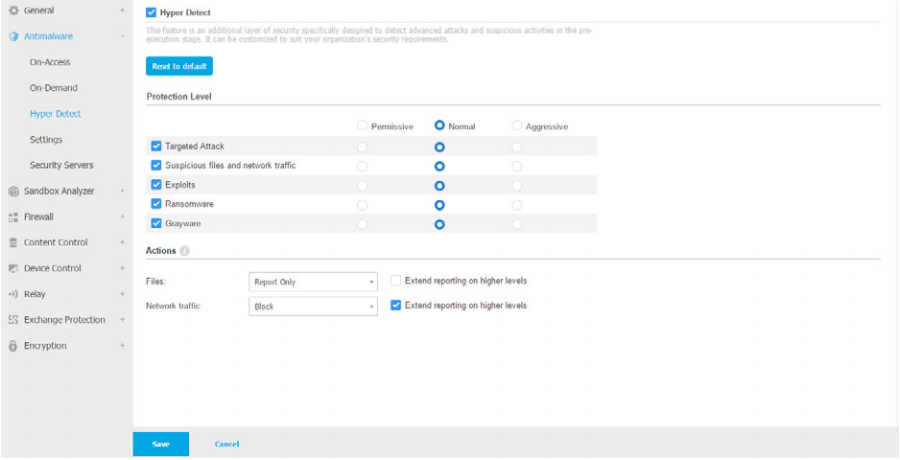900x460 pixels.
Task: Click the Device Control icon
Action: [x=14, y=269]
